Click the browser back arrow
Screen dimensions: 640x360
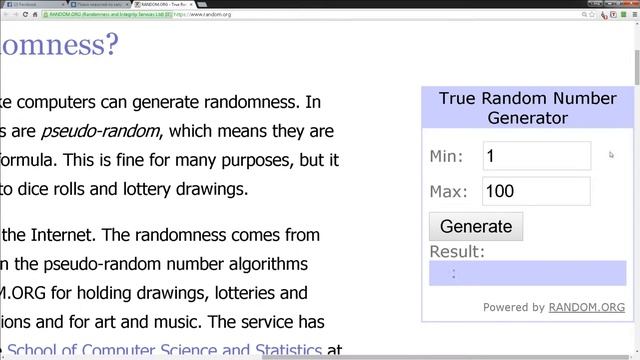pos(6,14)
